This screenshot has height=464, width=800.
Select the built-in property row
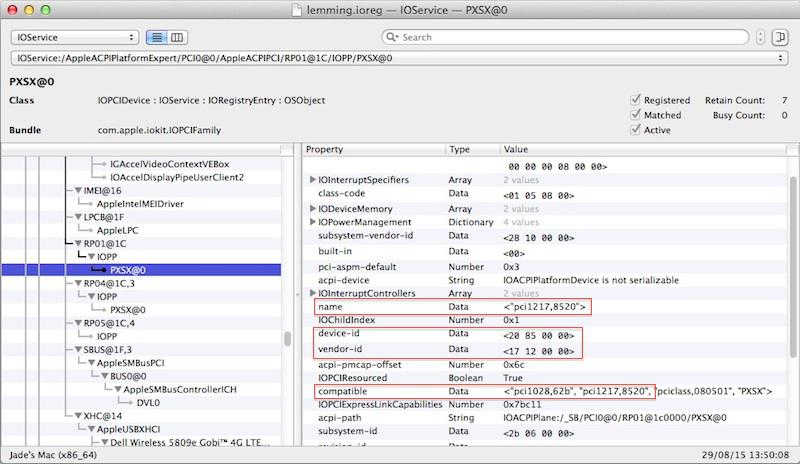point(544,251)
